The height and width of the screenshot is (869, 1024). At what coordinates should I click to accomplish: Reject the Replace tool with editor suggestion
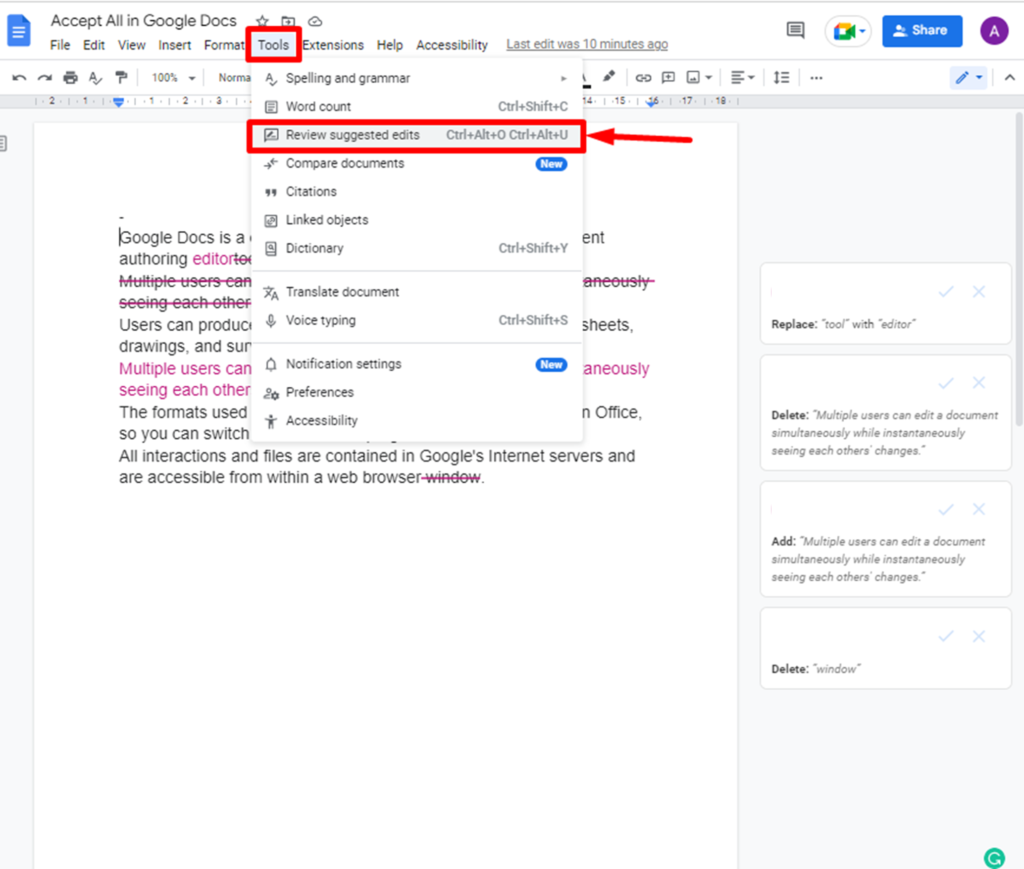click(x=978, y=292)
